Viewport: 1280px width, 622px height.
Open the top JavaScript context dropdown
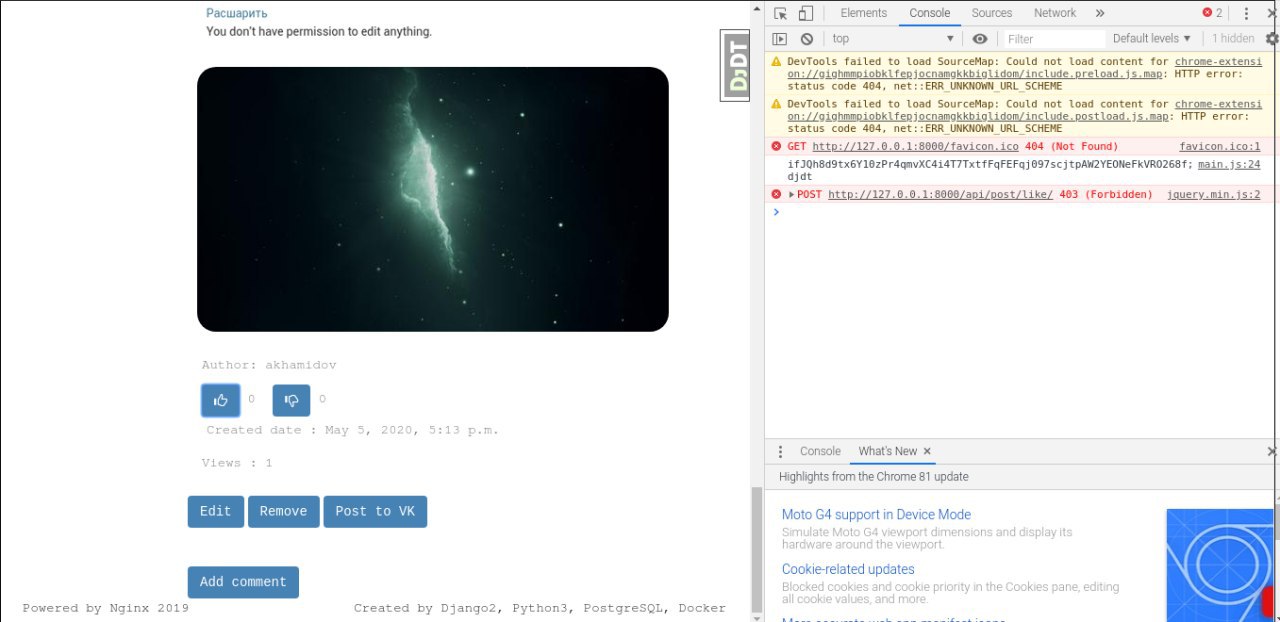893,39
